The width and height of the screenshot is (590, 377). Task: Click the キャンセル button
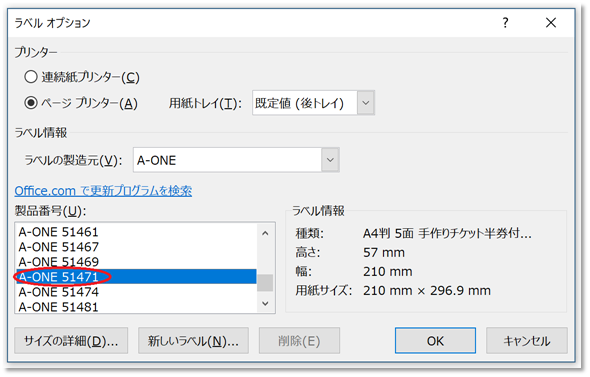click(527, 341)
